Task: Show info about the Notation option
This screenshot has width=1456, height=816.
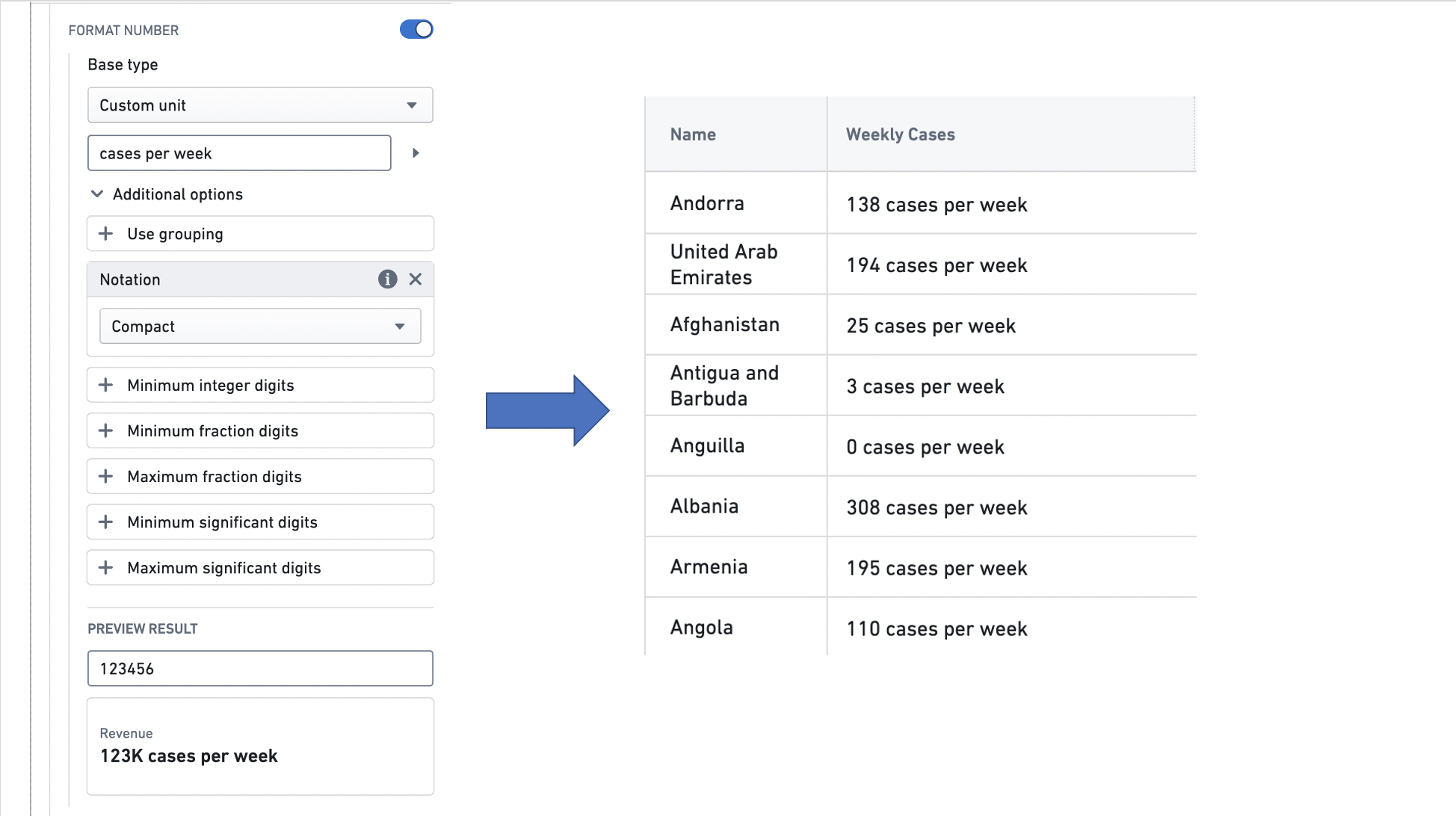Action: (387, 279)
